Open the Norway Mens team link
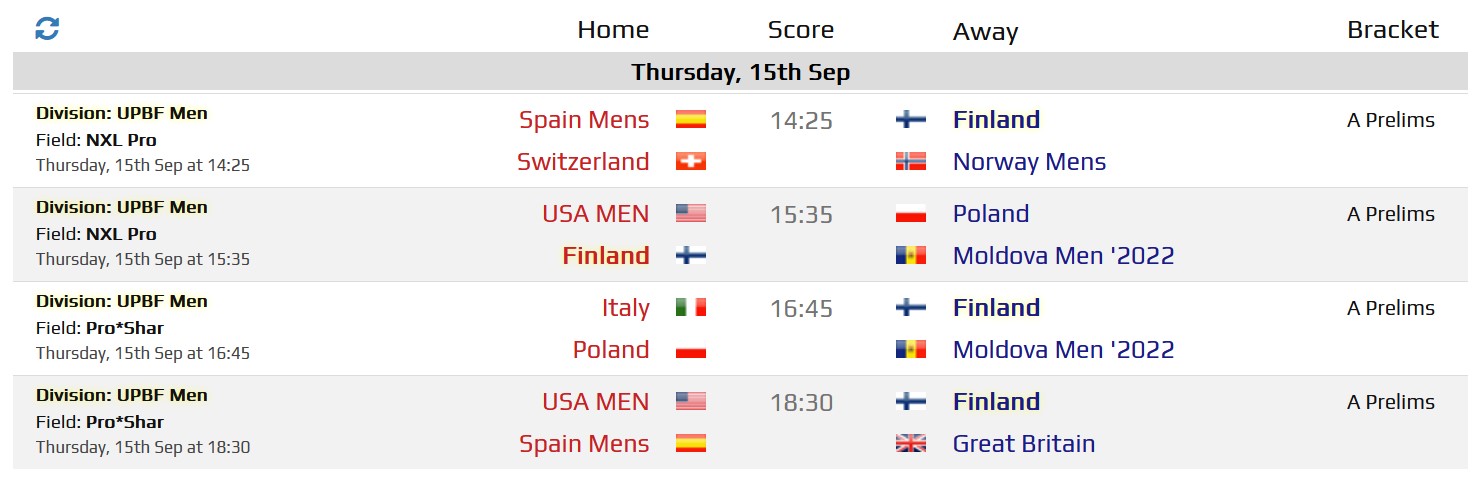This screenshot has width=1482, height=484. [1029, 161]
